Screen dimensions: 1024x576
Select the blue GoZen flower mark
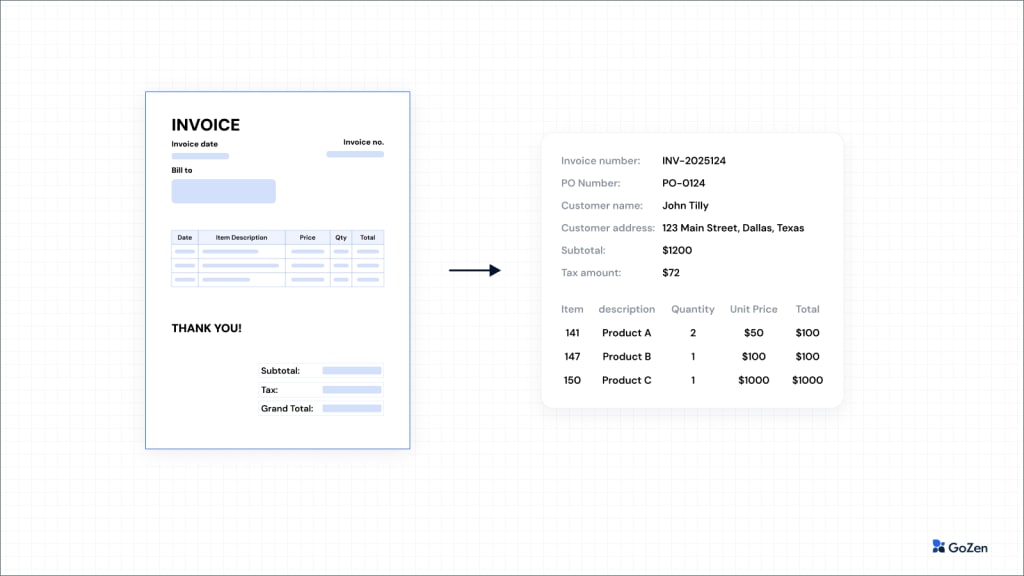click(x=935, y=547)
